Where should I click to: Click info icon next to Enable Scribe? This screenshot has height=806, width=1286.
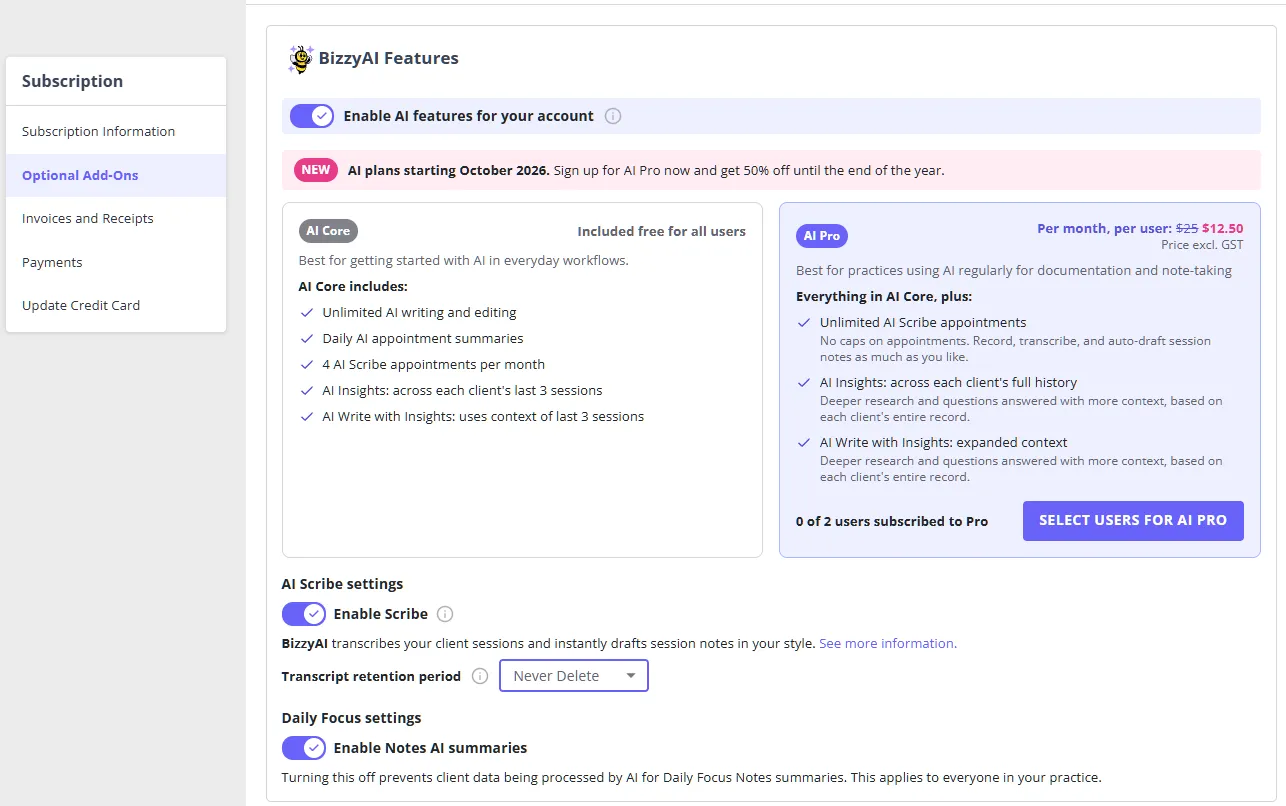pyautogui.click(x=445, y=614)
